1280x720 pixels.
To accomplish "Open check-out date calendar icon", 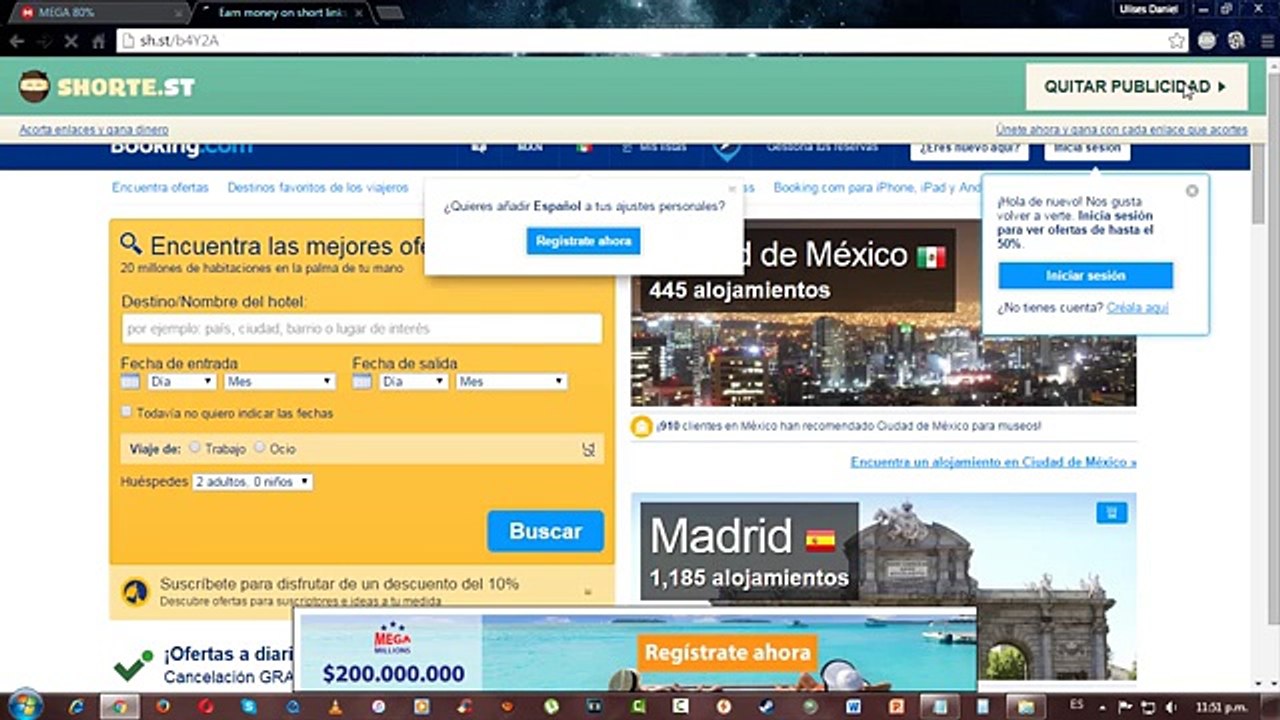I will tap(362, 382).
